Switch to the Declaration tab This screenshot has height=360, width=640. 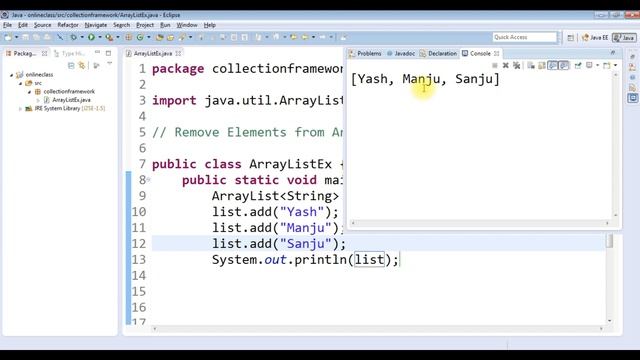pos(438,53)
